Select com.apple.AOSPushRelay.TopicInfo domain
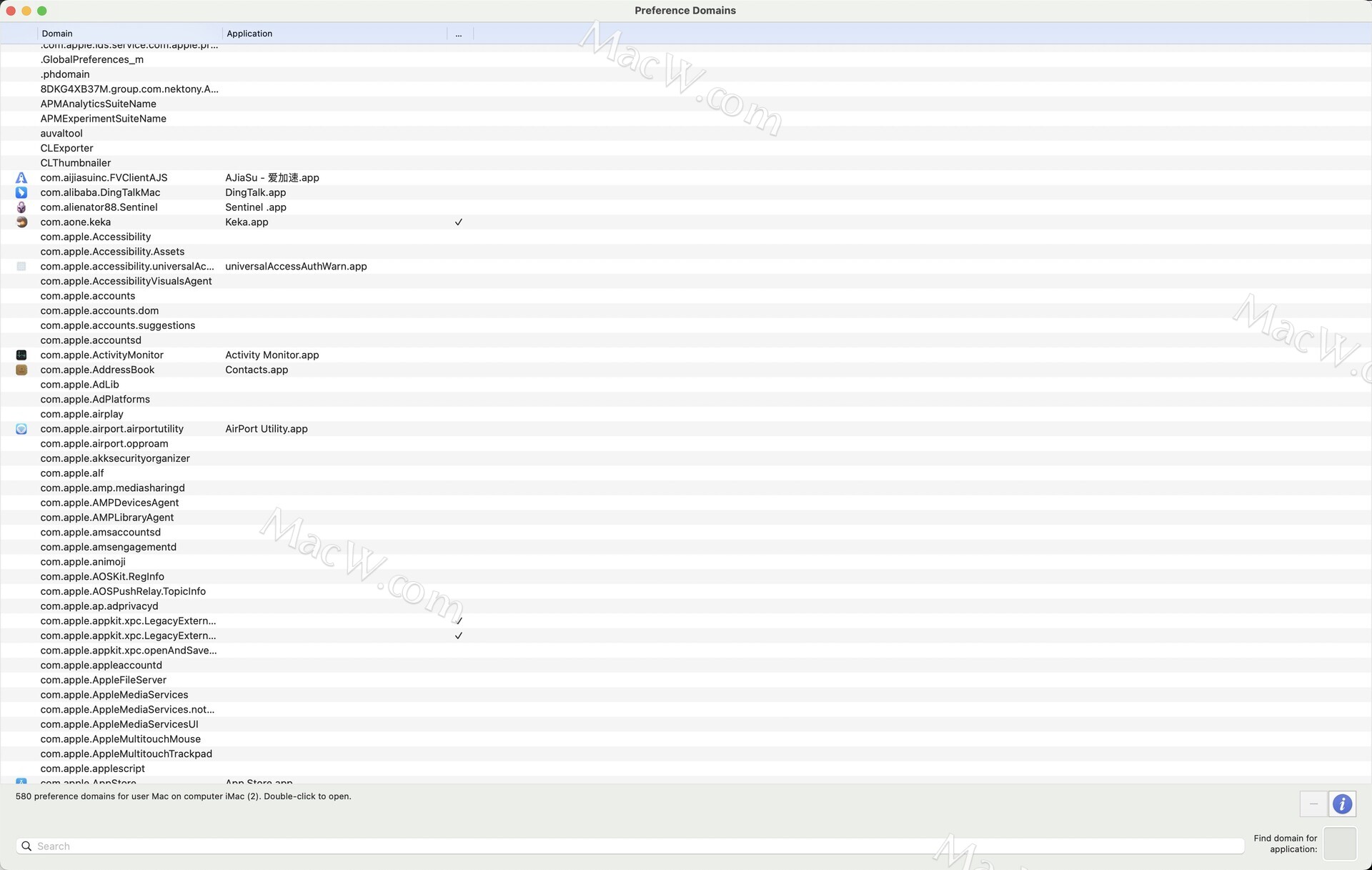The height and width of the screenshot is (870, 1372). click(123, 591)
